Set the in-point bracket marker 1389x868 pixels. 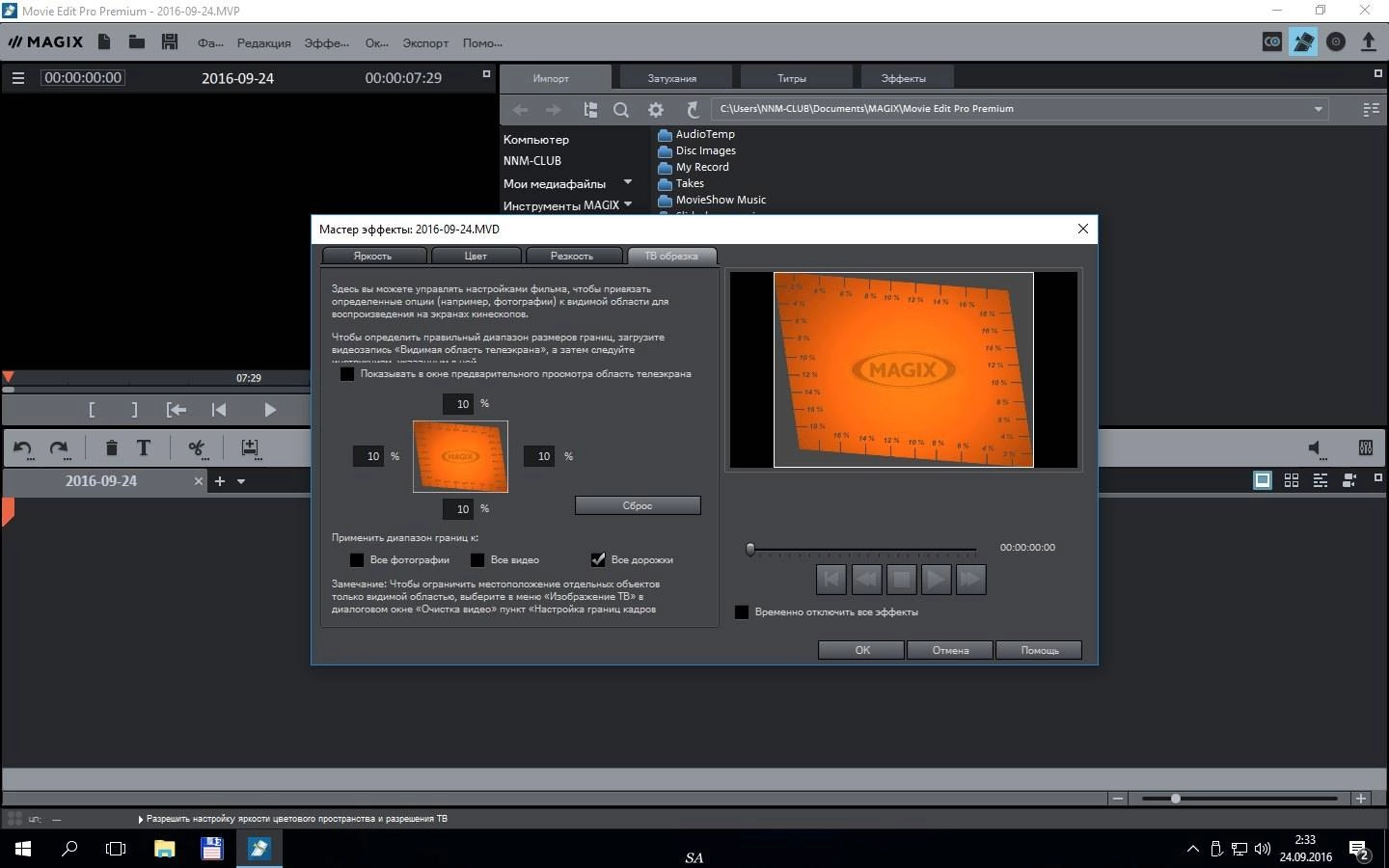92,410
